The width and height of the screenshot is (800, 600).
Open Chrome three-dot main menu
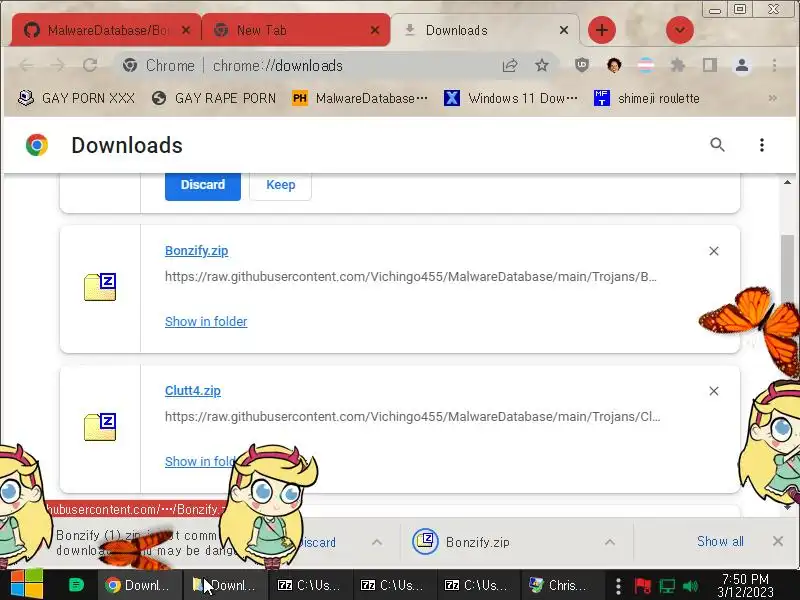tap(774, 65)
